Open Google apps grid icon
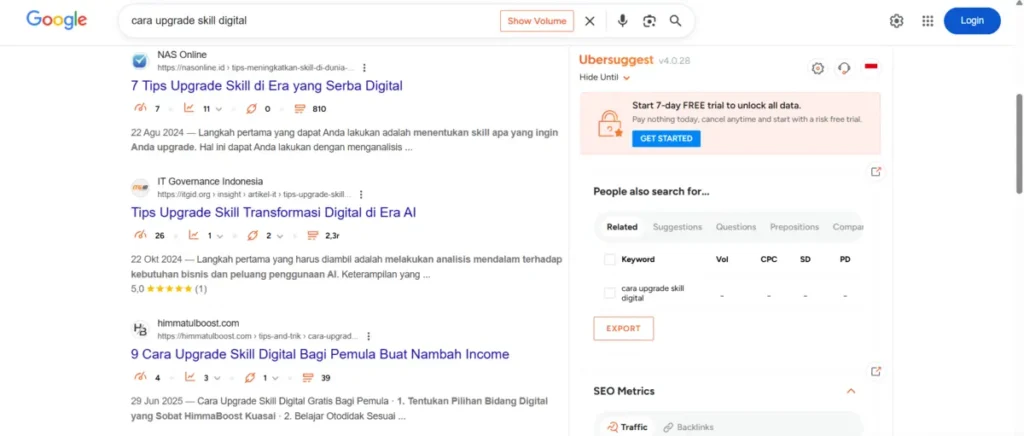1024x436 pixels. [927, 21]
